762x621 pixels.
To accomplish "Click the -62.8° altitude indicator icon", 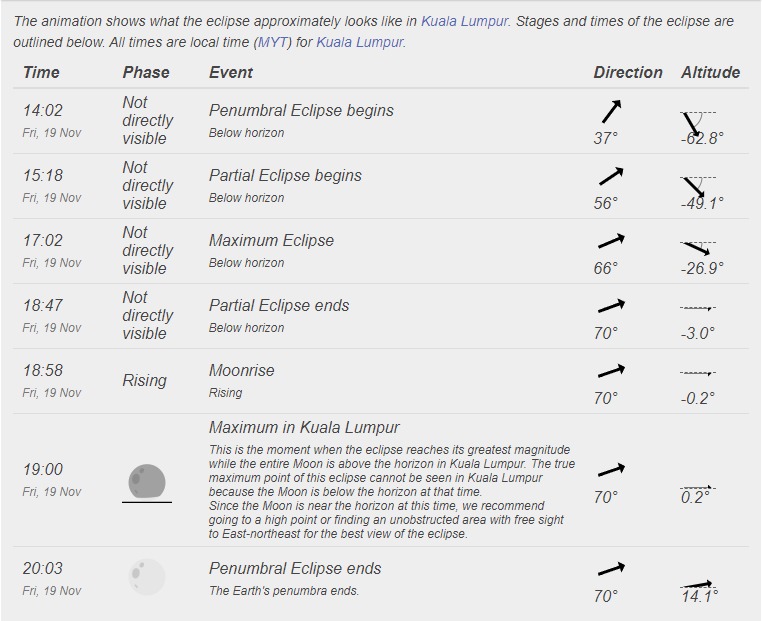I will point(695,121).
